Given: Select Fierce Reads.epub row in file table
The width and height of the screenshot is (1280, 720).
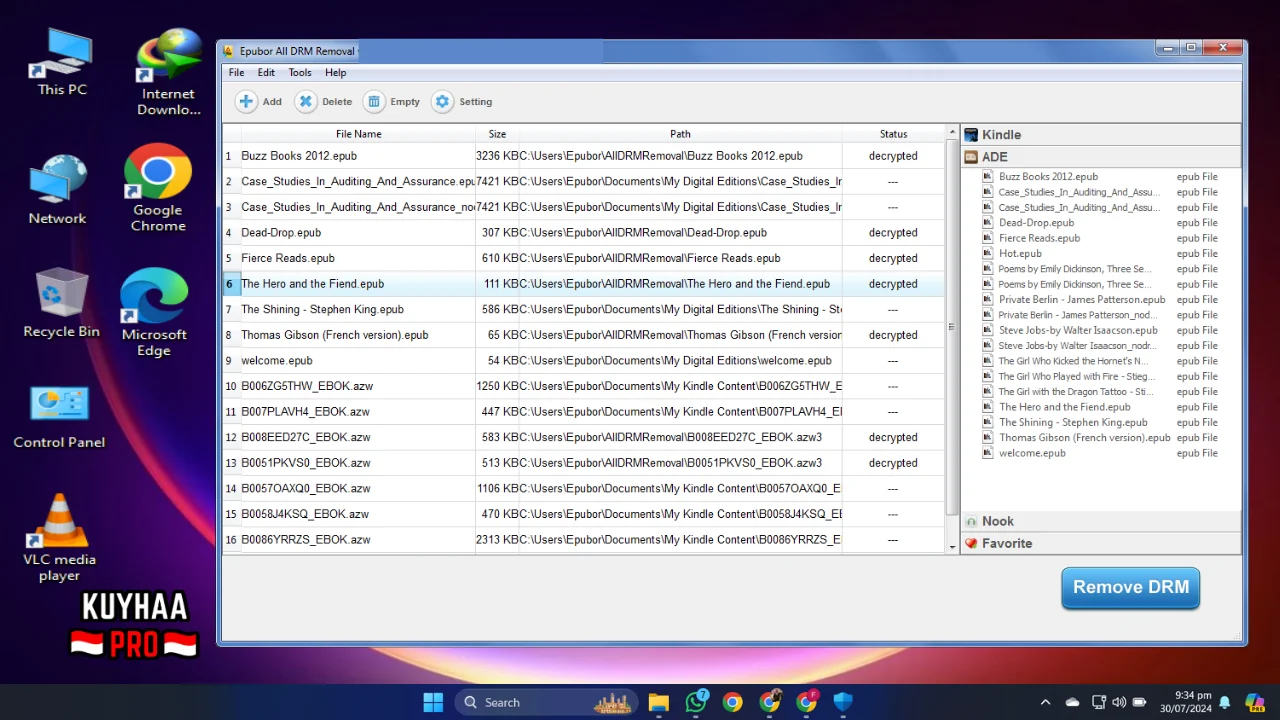Looking at the screenshot, I should (583, 258).
